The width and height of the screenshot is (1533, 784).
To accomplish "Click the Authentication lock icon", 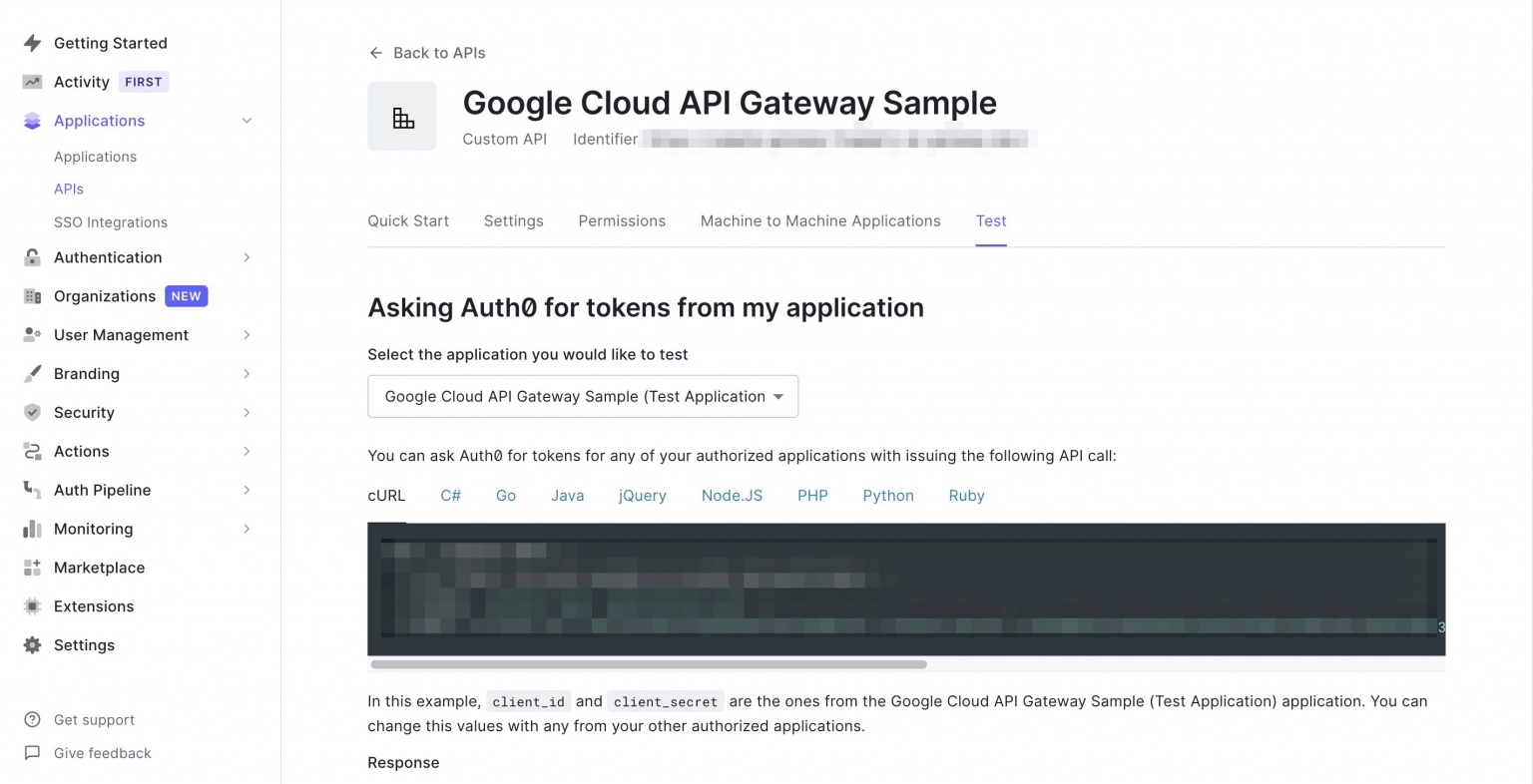I will [x=32, y=257].
